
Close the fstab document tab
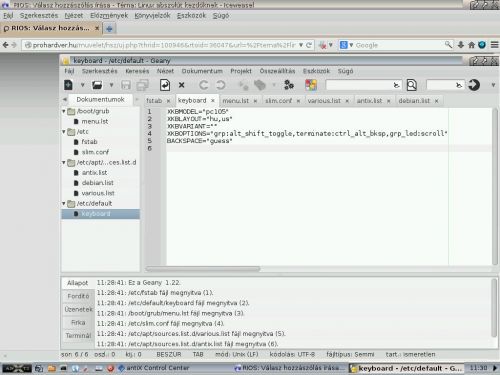[x=168, y=101]
